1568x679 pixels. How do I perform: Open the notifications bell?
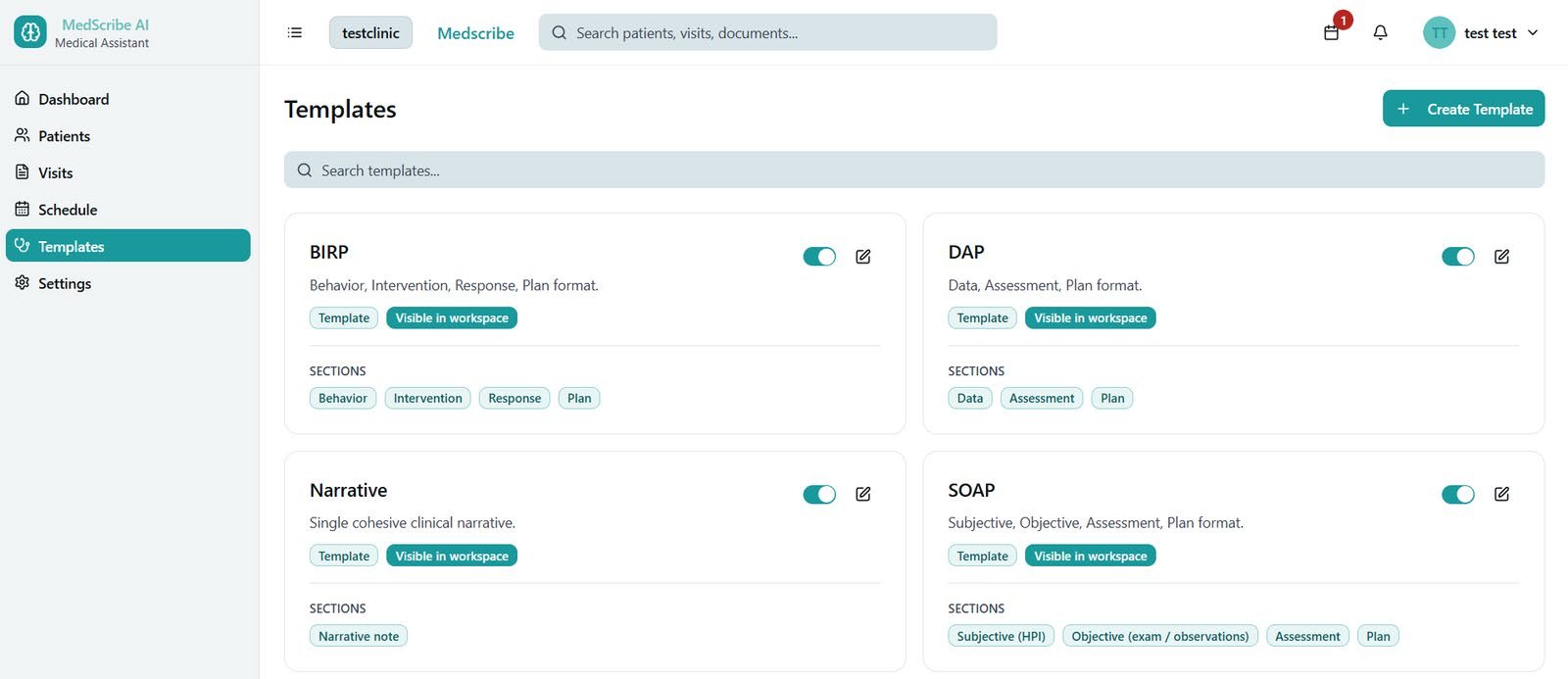pyautogui.click(x=1380, y=32)
